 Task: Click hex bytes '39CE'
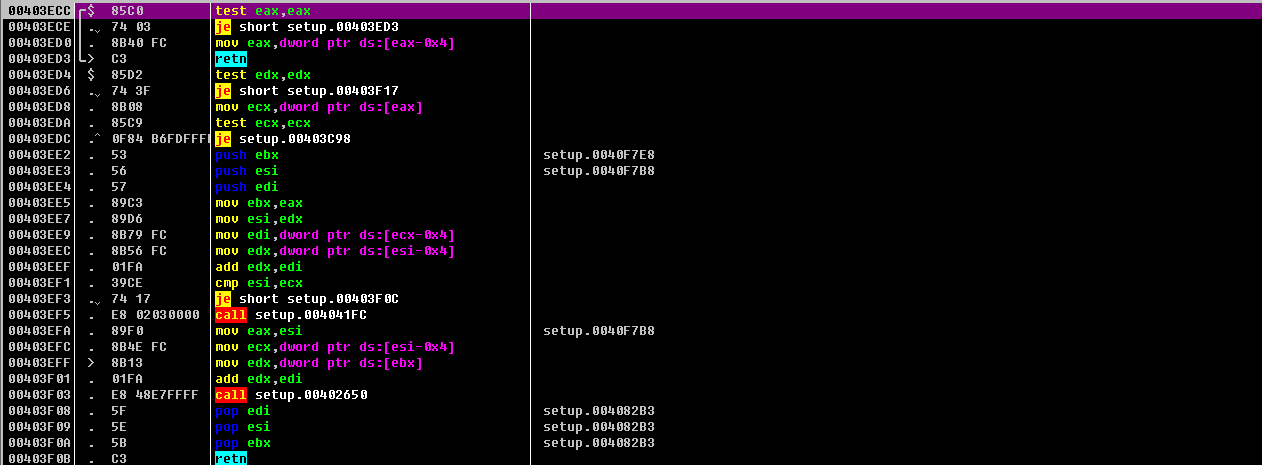pos(127,283)
